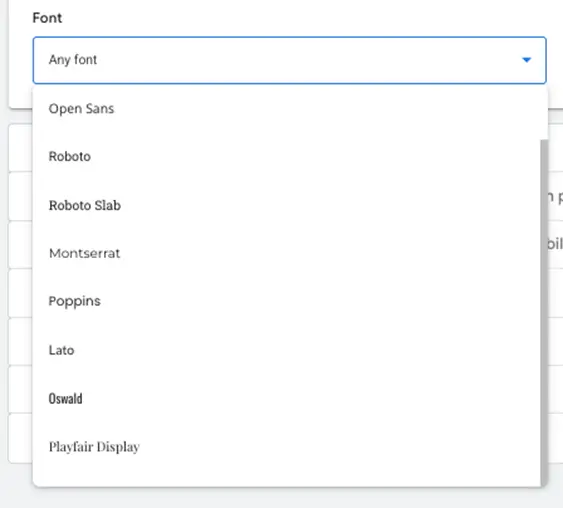Click the font list vertical scrollbar
563x508 pixels.
[544, 312]
